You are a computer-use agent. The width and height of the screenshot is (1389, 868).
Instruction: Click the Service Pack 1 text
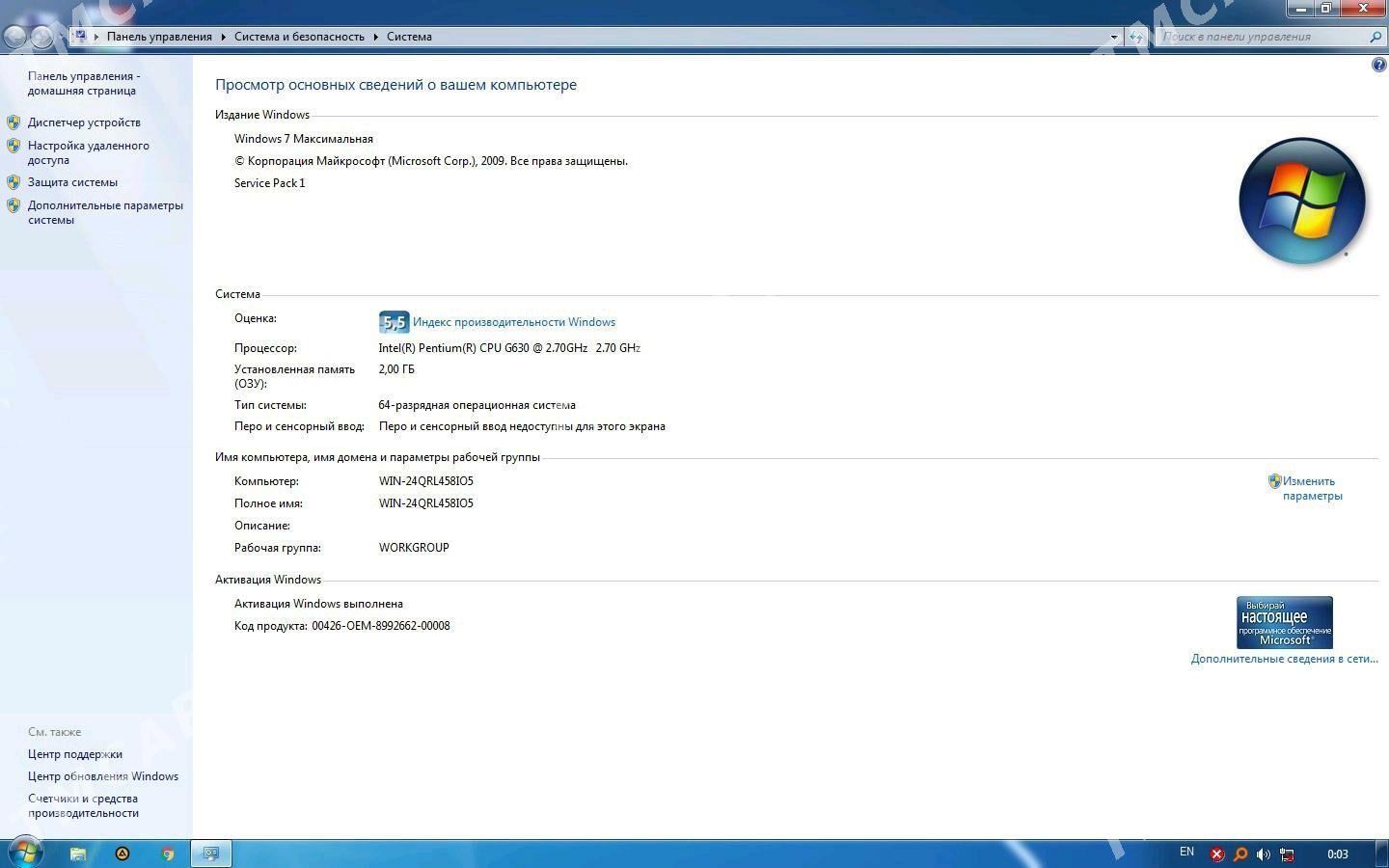270,183
